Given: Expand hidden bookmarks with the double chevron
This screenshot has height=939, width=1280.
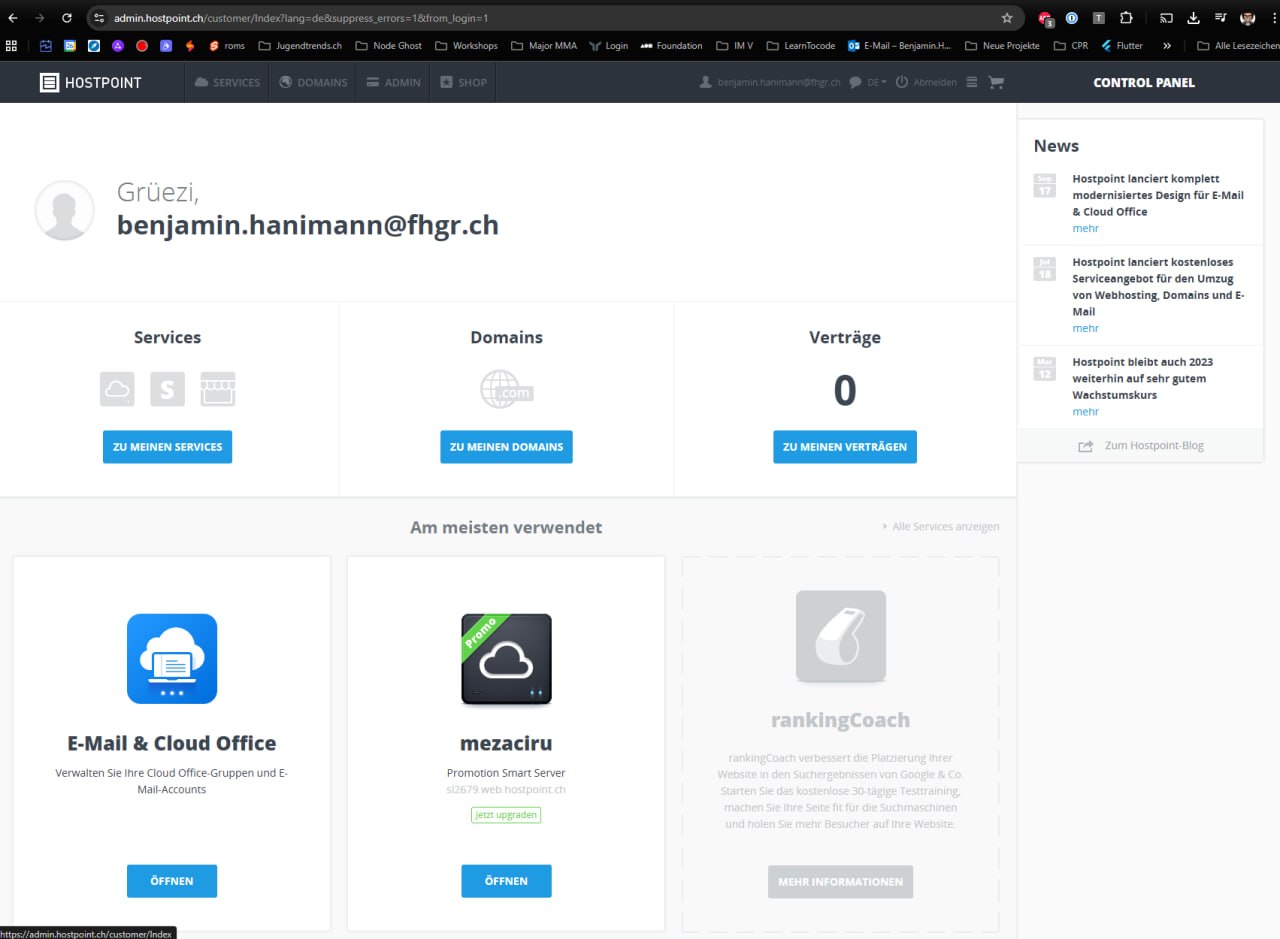Looking at the screenshot, I should [1166, 46].
